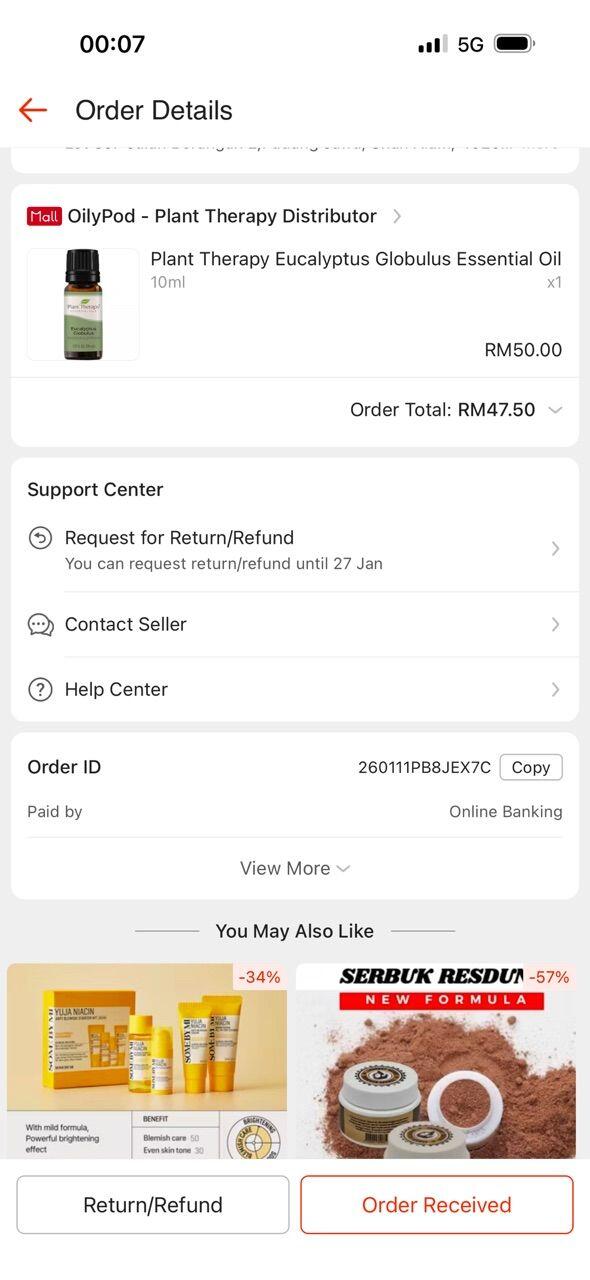The height and width of the screenshot is (1280, 590).
Task: Copy the Order ID
Action: (531, 767)
